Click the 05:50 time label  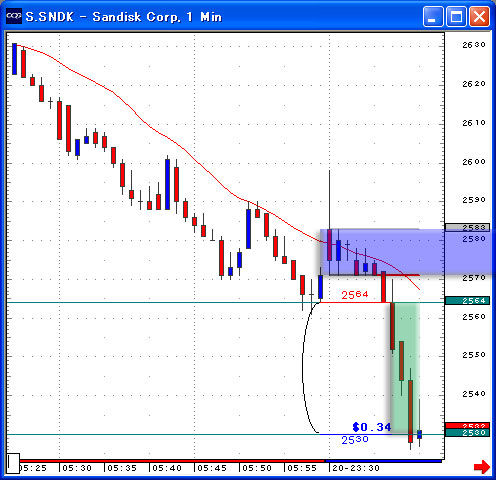point(257,468)
